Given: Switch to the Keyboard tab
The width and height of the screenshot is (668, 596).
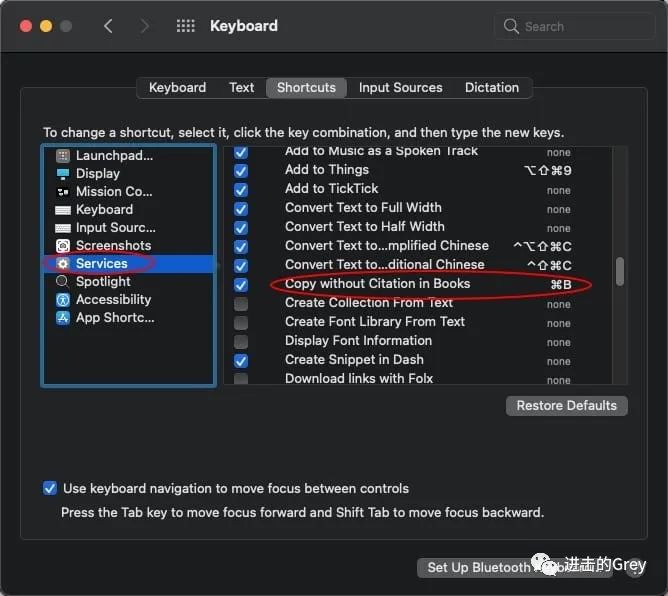Looking at the screenshot, I should pyautogui.click(x=177, y=88).
